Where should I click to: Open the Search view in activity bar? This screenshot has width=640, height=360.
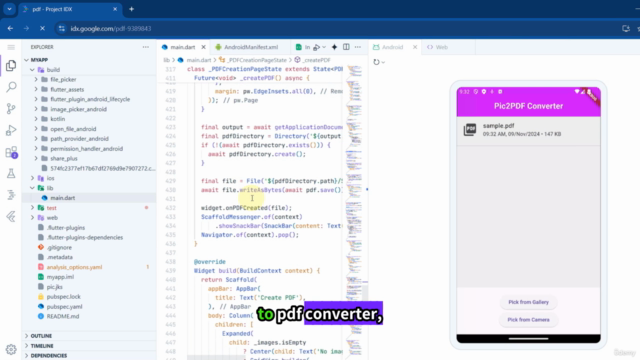click(11, 87)
